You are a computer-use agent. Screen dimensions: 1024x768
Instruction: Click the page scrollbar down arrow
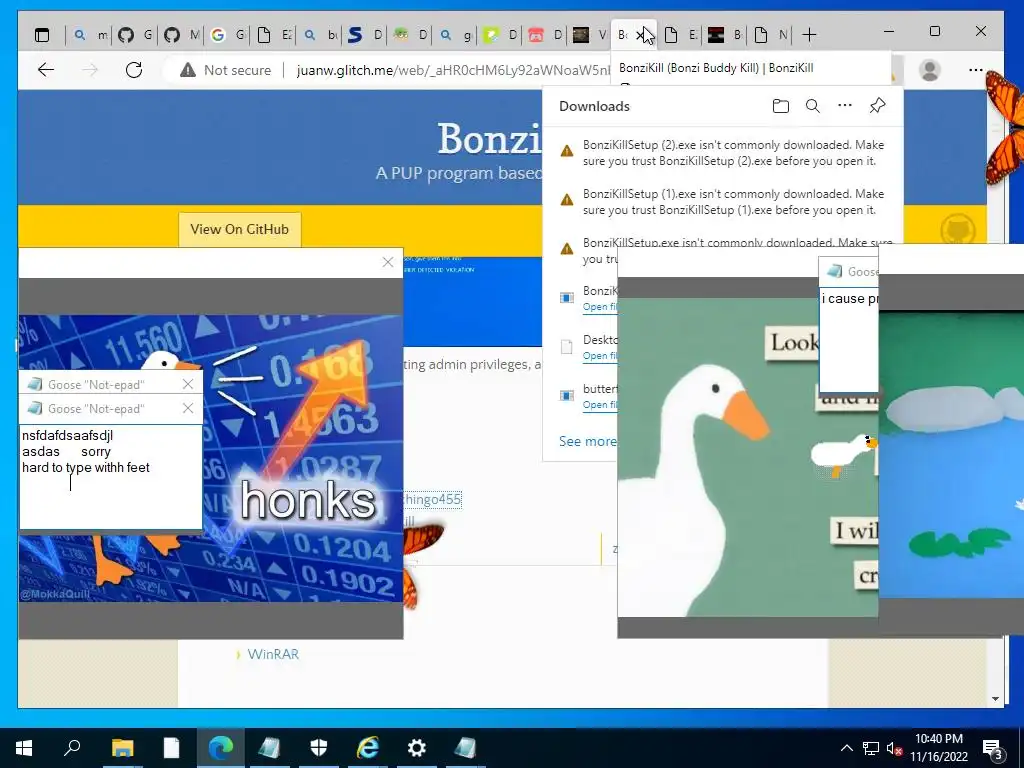pos(995,699)
